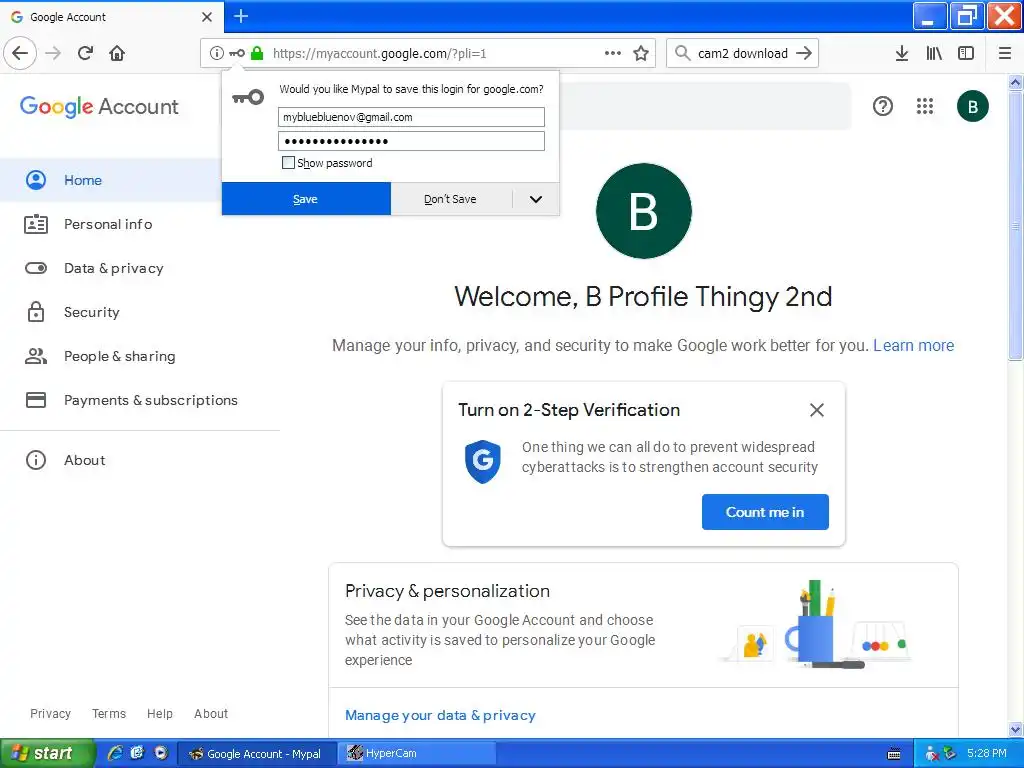Open People & sharing section
Image resolution: width=1024 pixels, height=768 pixels.
click(120, 356)
